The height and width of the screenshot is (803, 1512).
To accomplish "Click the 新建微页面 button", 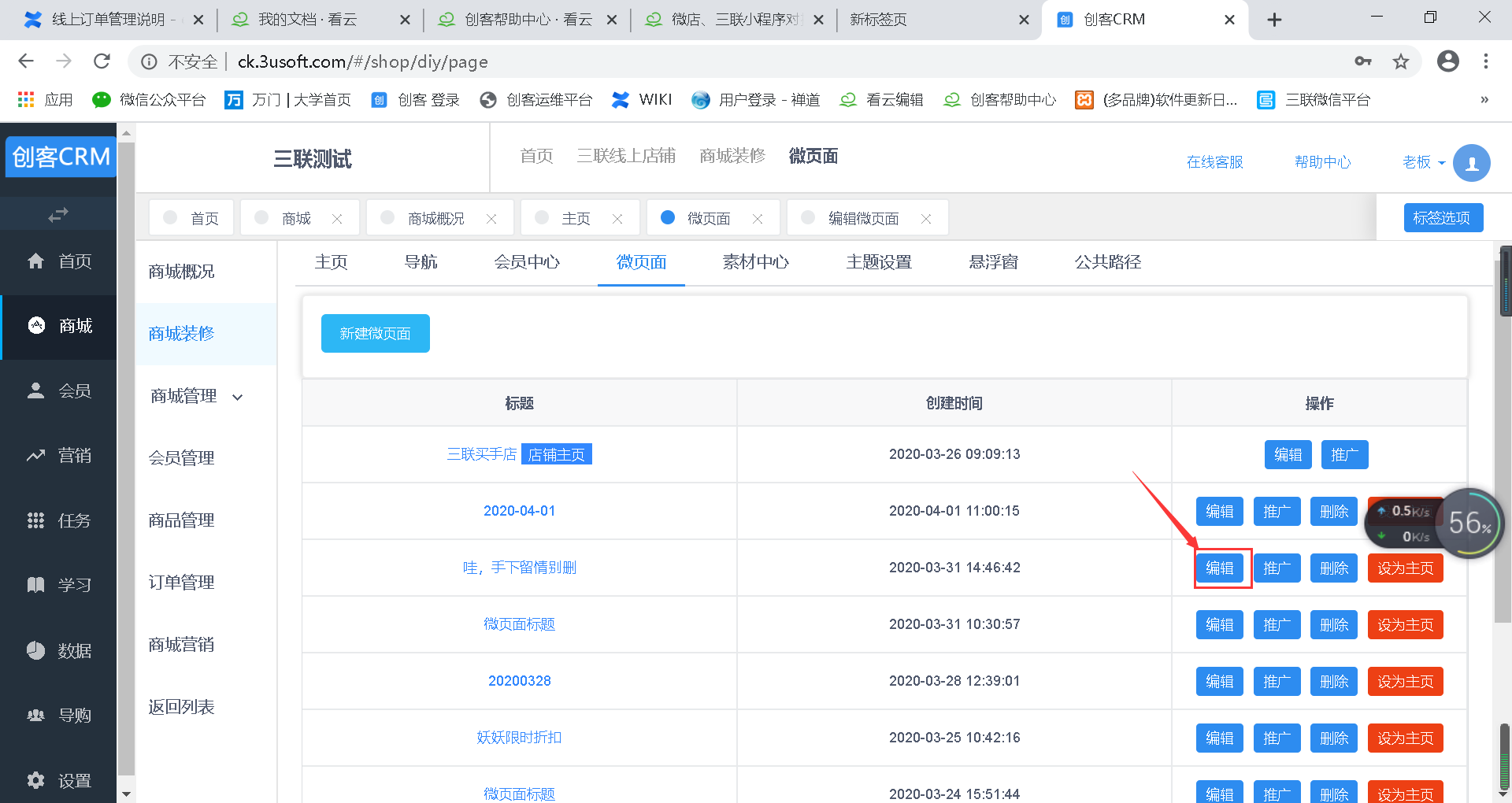I will pos(375,334).
